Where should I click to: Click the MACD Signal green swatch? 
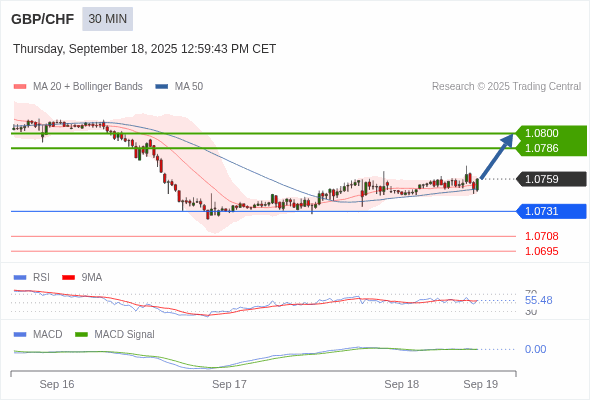click(81, 335)
